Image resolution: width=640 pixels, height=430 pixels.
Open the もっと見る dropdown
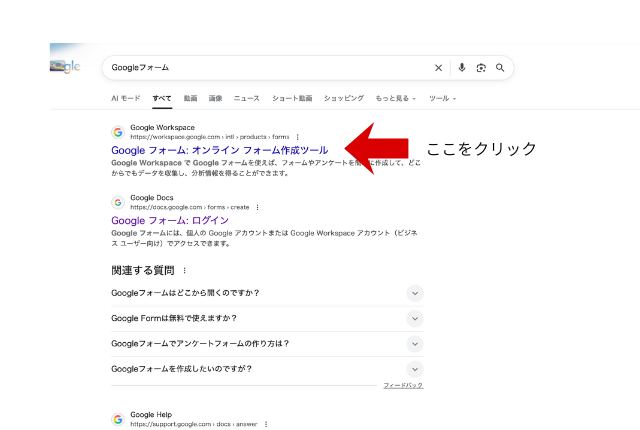coord(396,98)
